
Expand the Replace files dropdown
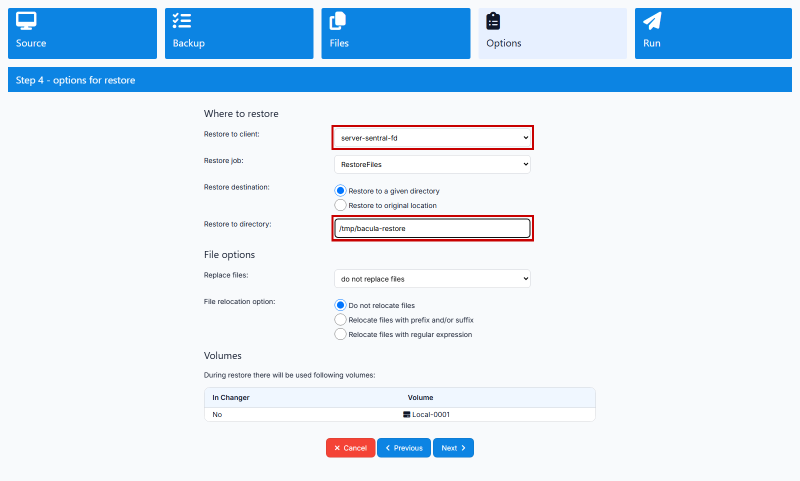[x=432, y=279]
